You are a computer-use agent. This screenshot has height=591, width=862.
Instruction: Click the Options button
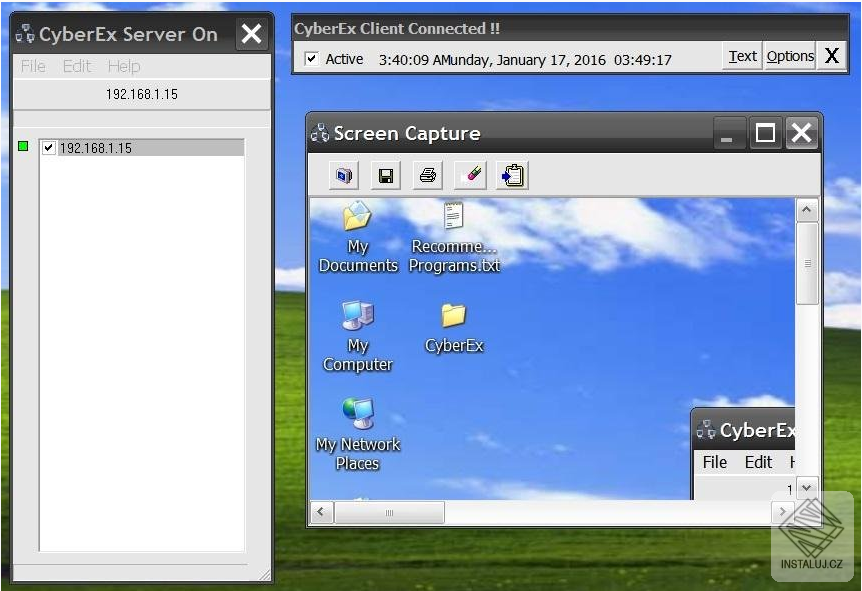pyautogui.click(x=790, y=56)
